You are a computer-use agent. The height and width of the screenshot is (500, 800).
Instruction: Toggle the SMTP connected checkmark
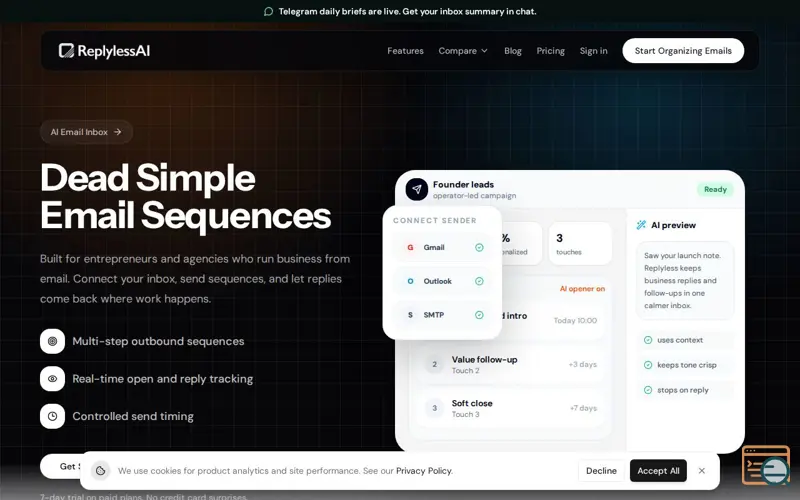[479, 315]
